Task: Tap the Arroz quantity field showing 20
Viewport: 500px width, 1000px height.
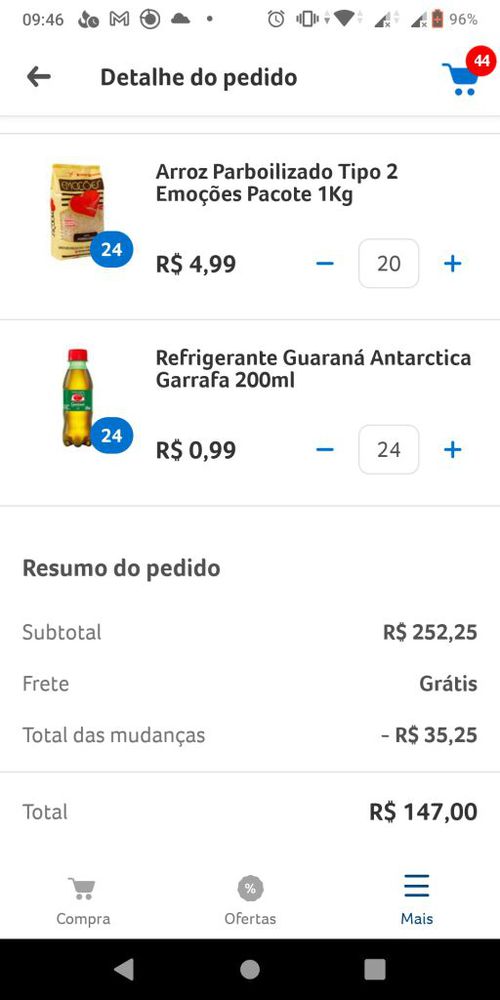Action: pyautogui.click(x=388, y=263)
